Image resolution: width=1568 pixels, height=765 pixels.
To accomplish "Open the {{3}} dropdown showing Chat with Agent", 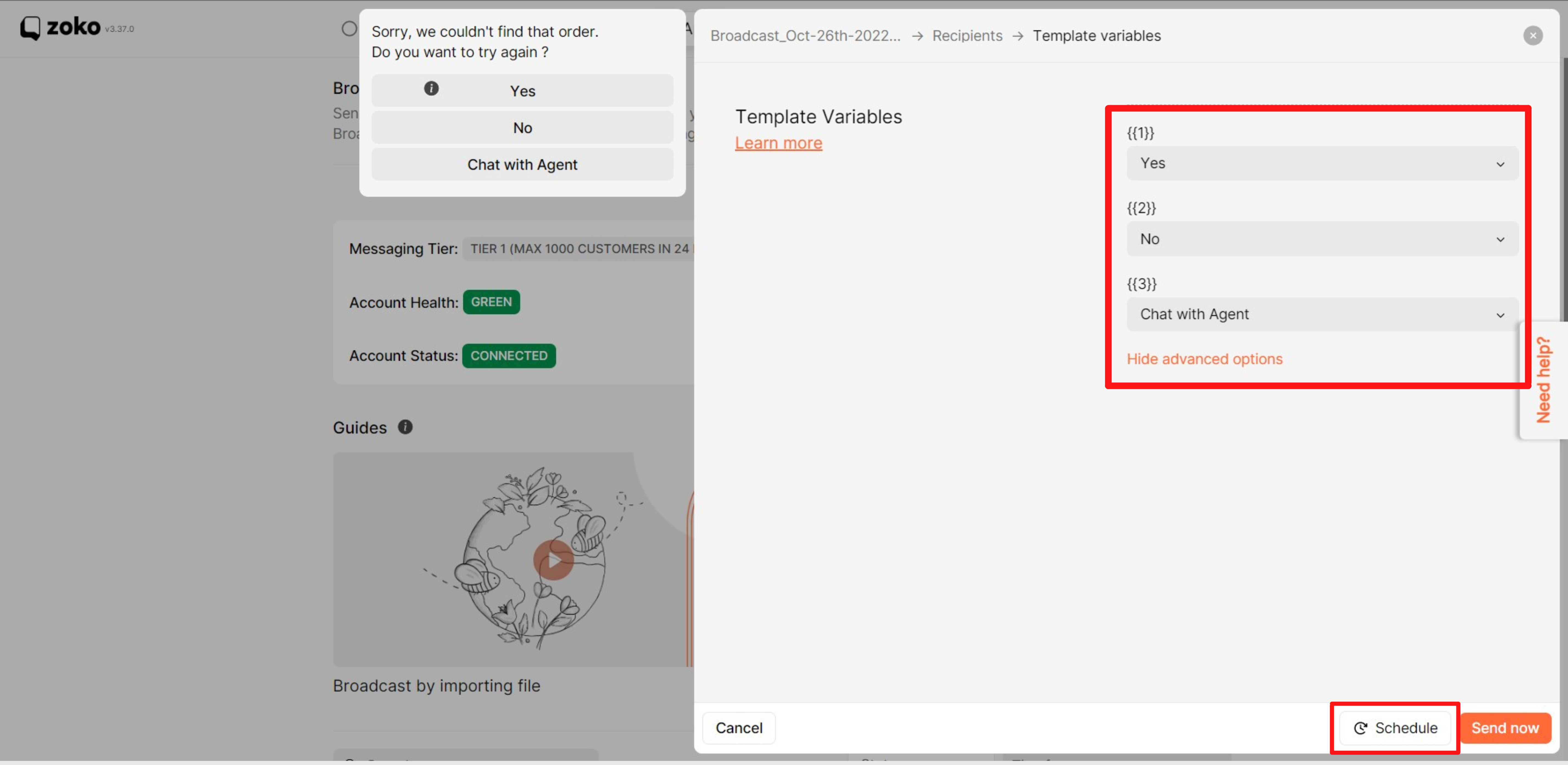I will tap(1322, 314).
